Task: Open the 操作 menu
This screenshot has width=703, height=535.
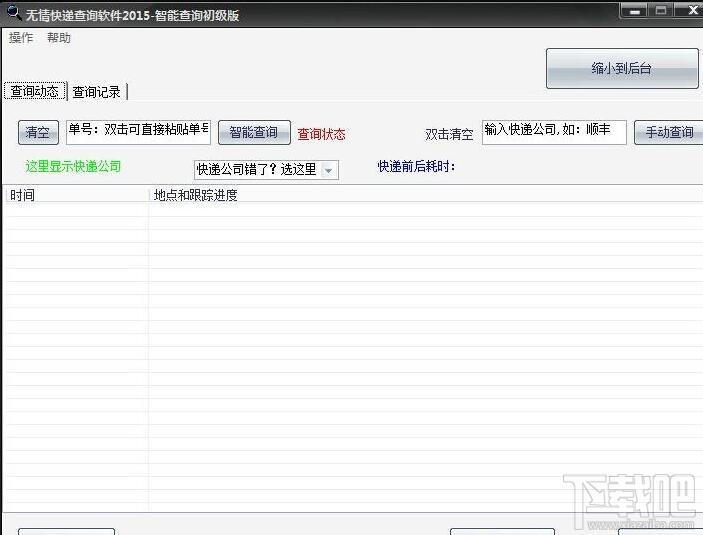Action: [21, 38]
